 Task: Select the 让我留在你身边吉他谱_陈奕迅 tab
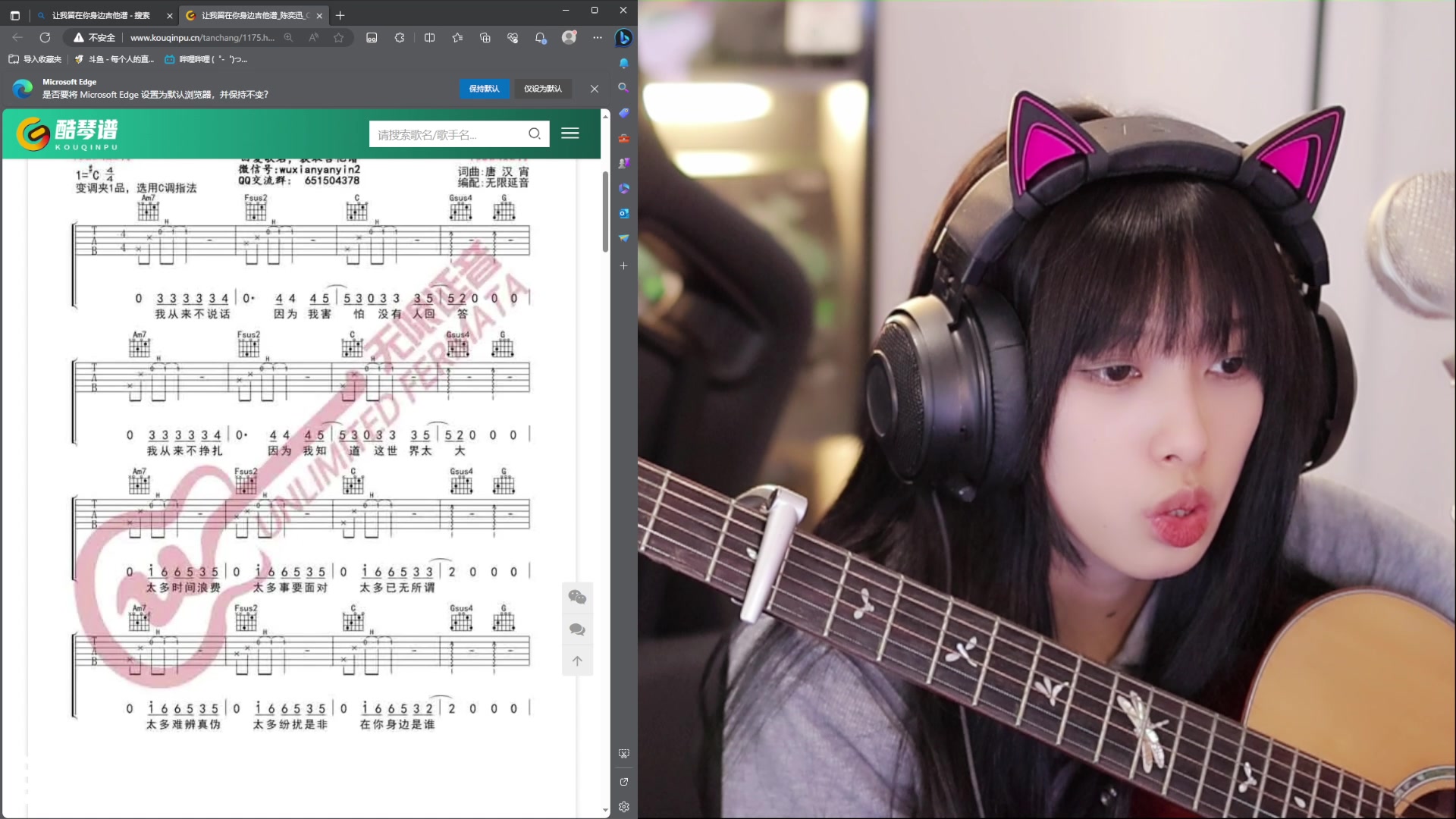[x=255, y=15]
